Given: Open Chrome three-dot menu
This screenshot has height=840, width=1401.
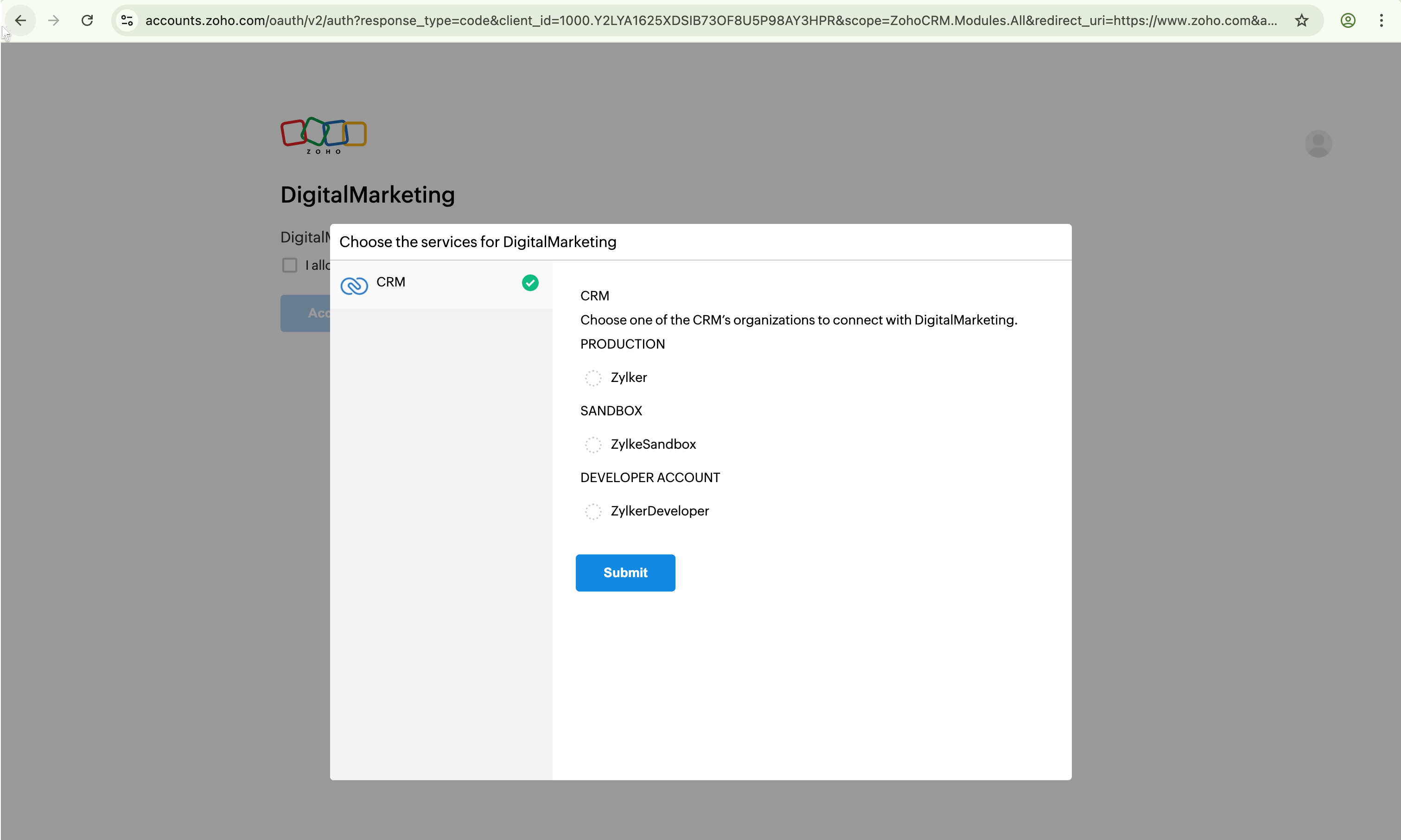Looking at the screenshot, I should point(1381,21).
